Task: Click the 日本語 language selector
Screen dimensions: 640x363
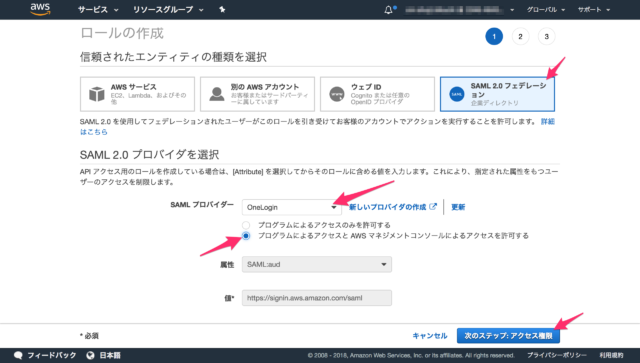Action: pyautogui.click(x=110, y=355)
